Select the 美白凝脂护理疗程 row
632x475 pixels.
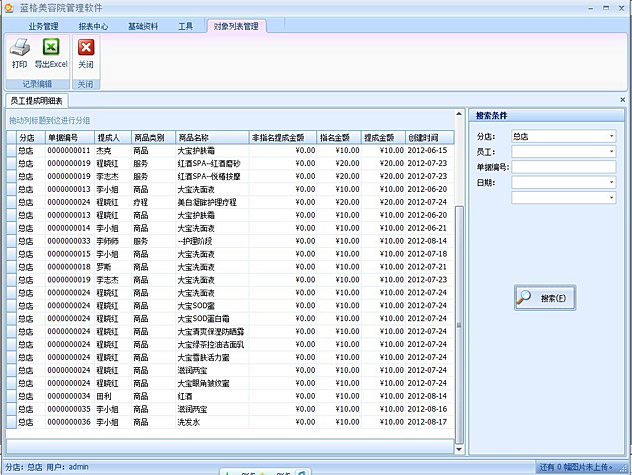coord(231,202)
